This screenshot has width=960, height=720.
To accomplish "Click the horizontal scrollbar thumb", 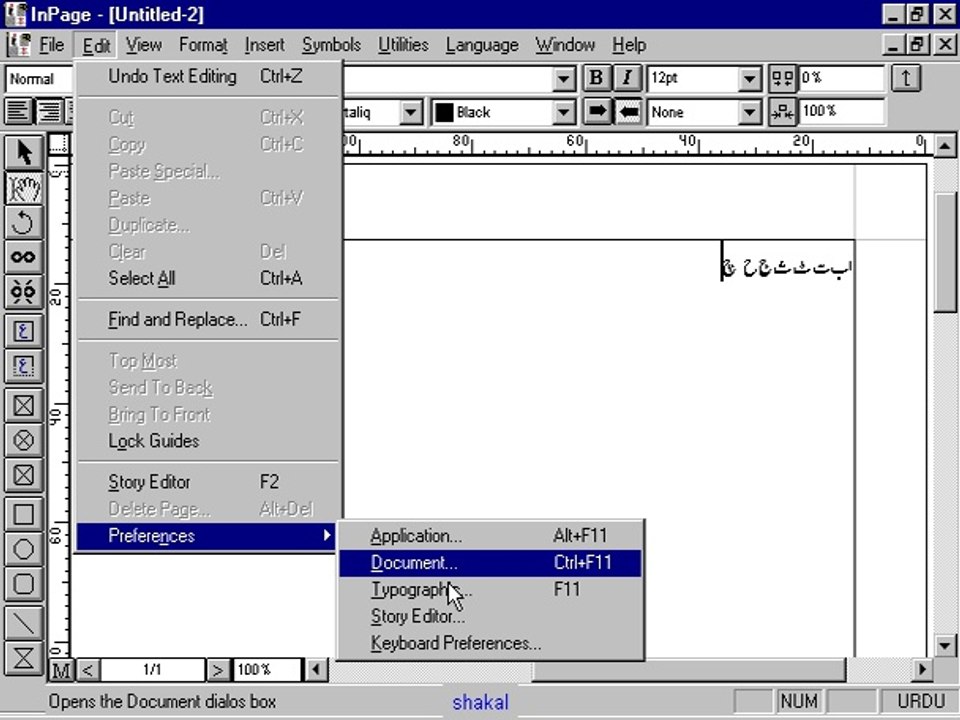I will (x=689, y=670).
